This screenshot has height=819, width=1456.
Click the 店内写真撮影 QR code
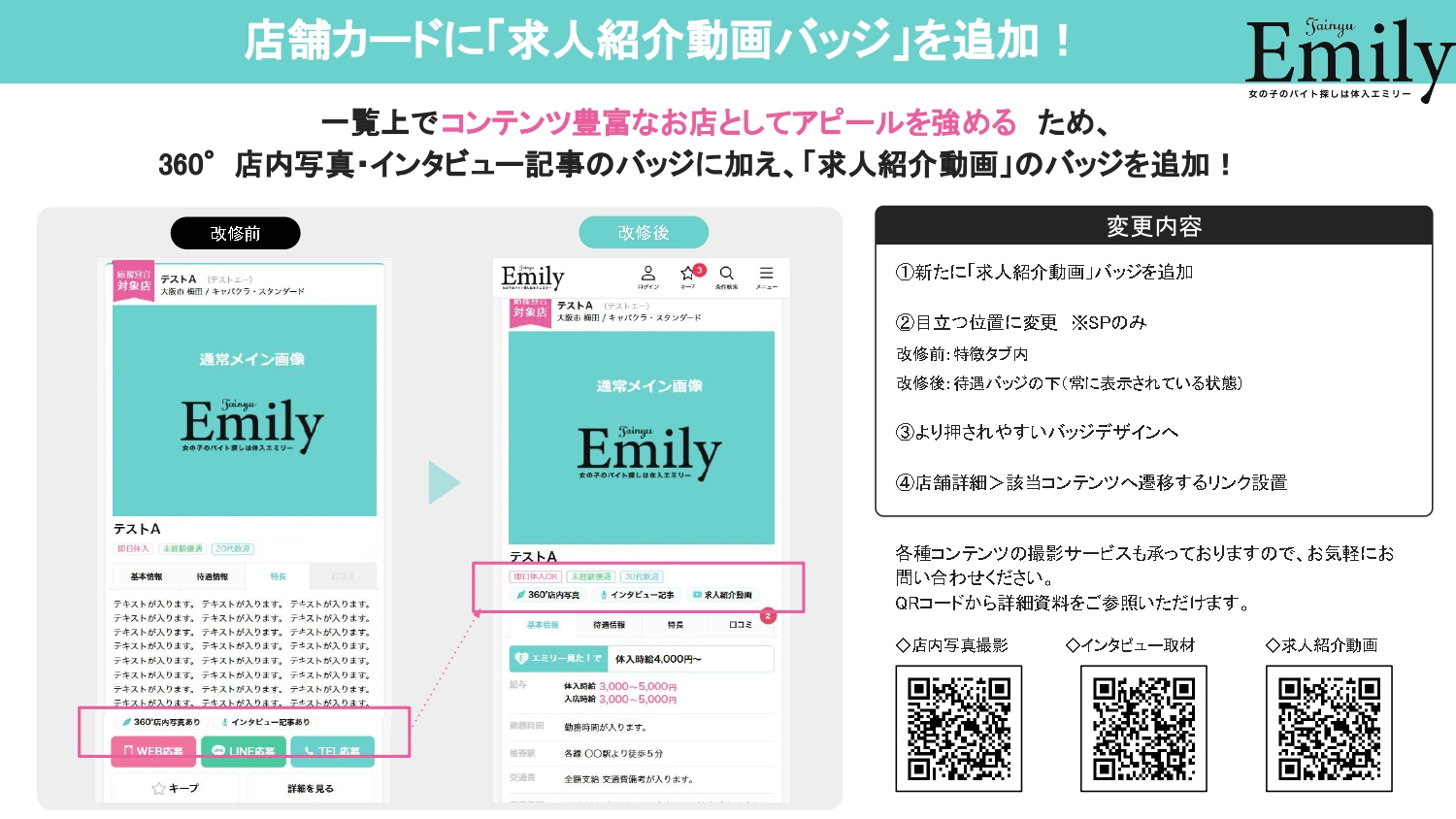click(x=959, y=729)
